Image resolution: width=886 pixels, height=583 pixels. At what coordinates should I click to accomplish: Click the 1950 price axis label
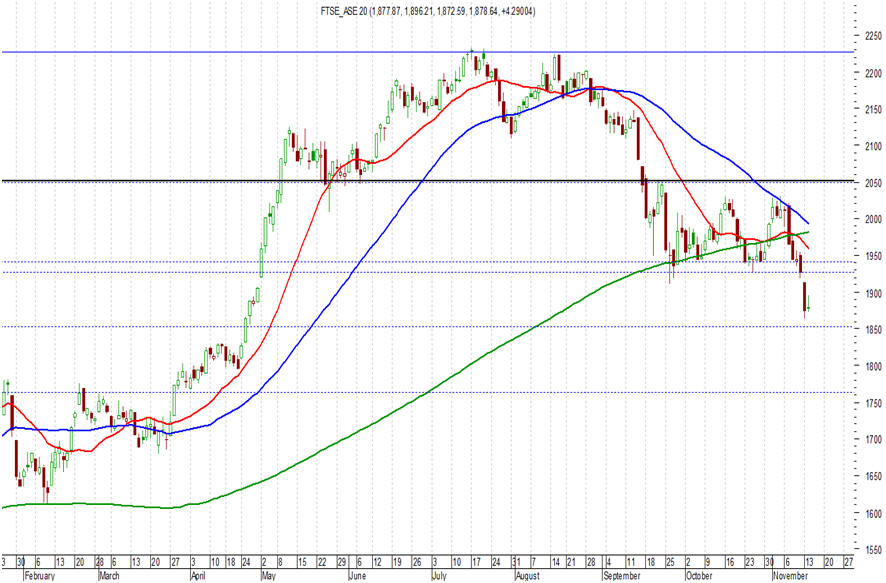[x=873, y=256]
